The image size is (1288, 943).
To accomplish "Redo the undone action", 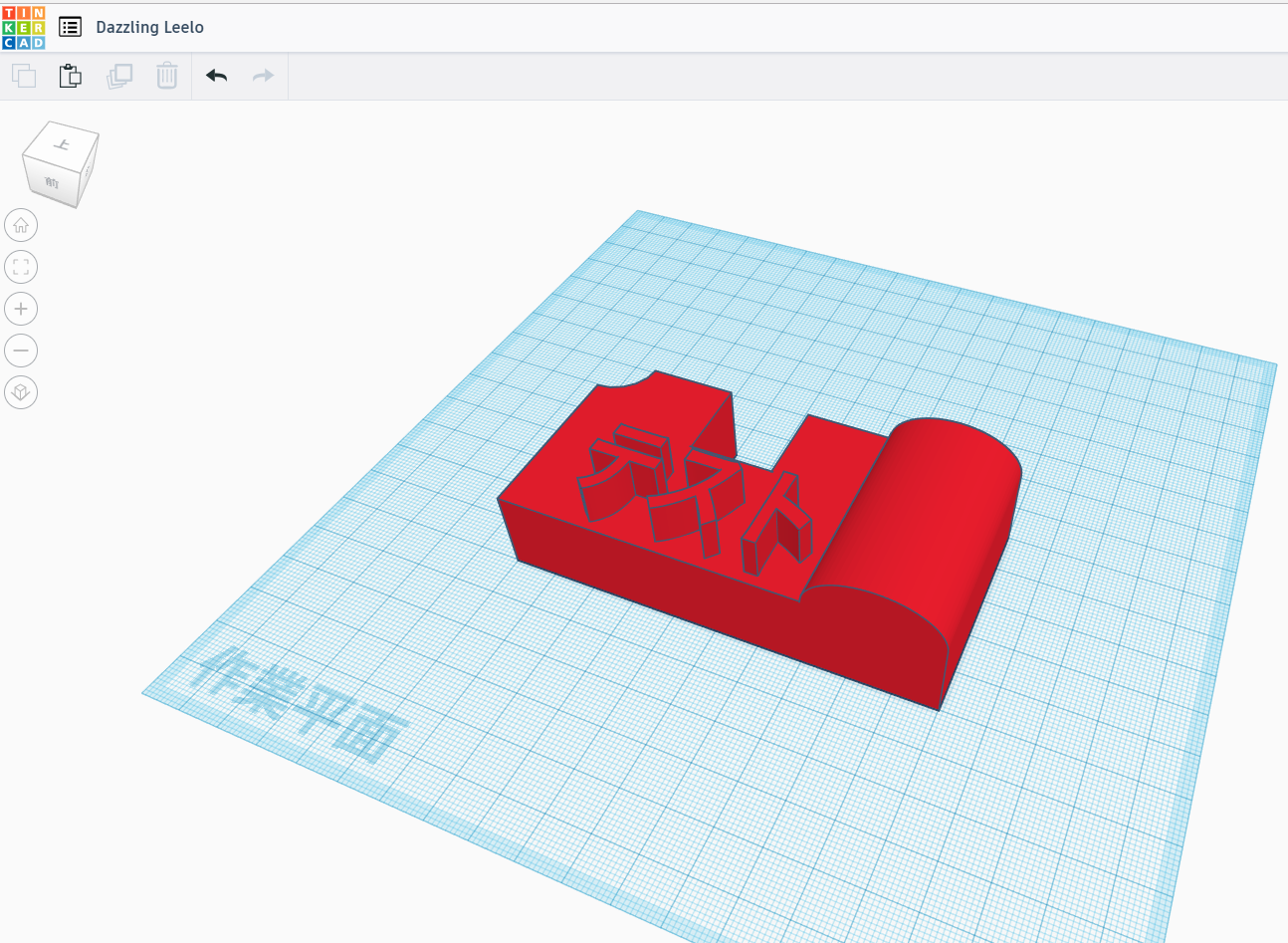I will (x=263, y=76).
